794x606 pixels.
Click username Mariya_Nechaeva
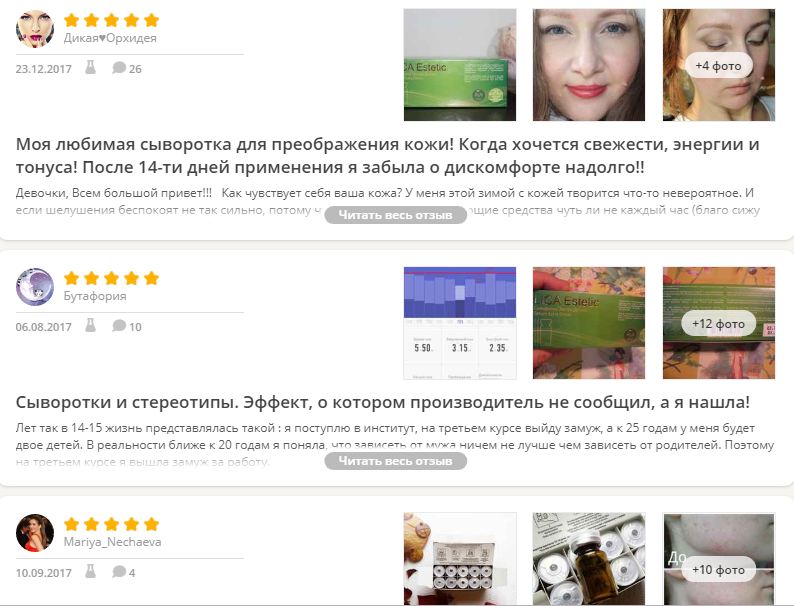[112, 542]
